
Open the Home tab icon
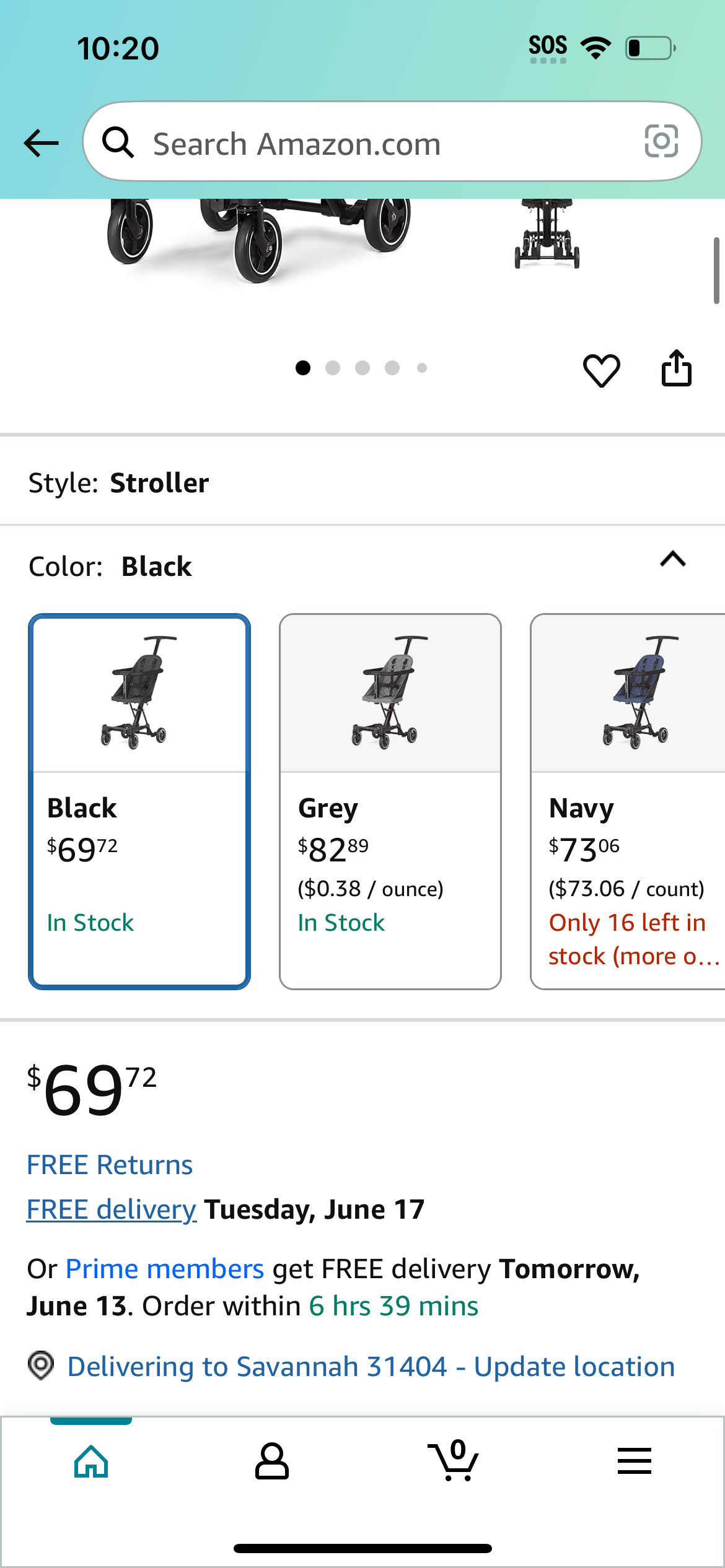pyautogui.click(x=91, y=1461)
